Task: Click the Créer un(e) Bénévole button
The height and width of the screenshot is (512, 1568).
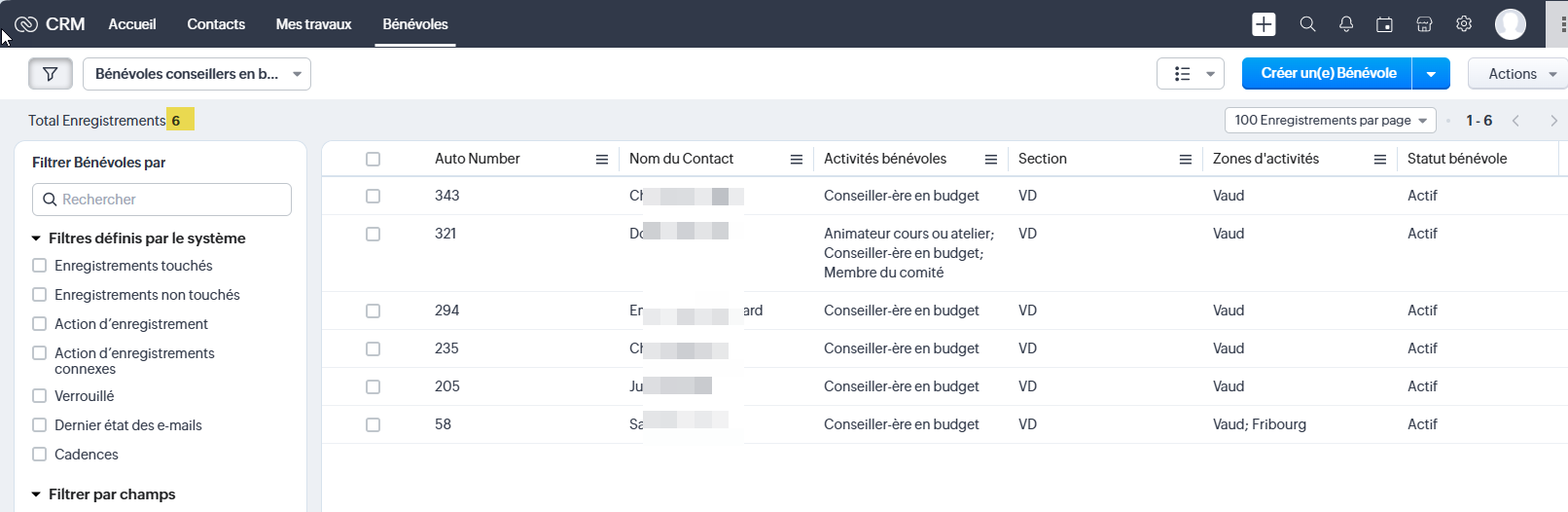Action: [1328, 74]
